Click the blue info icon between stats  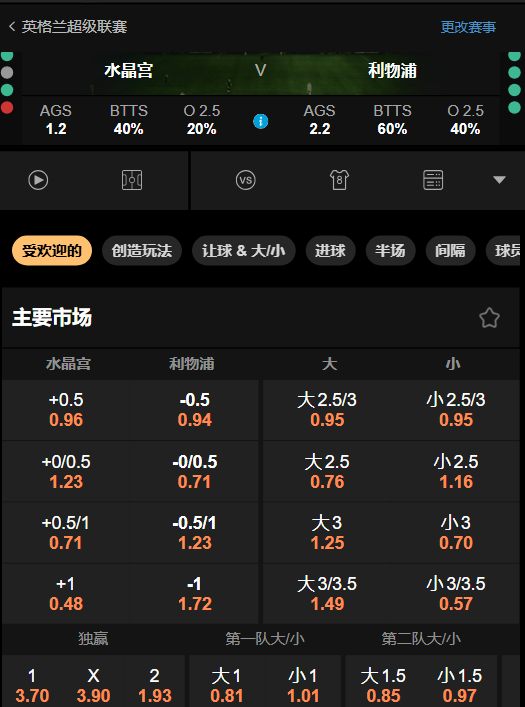pos(261,121)
